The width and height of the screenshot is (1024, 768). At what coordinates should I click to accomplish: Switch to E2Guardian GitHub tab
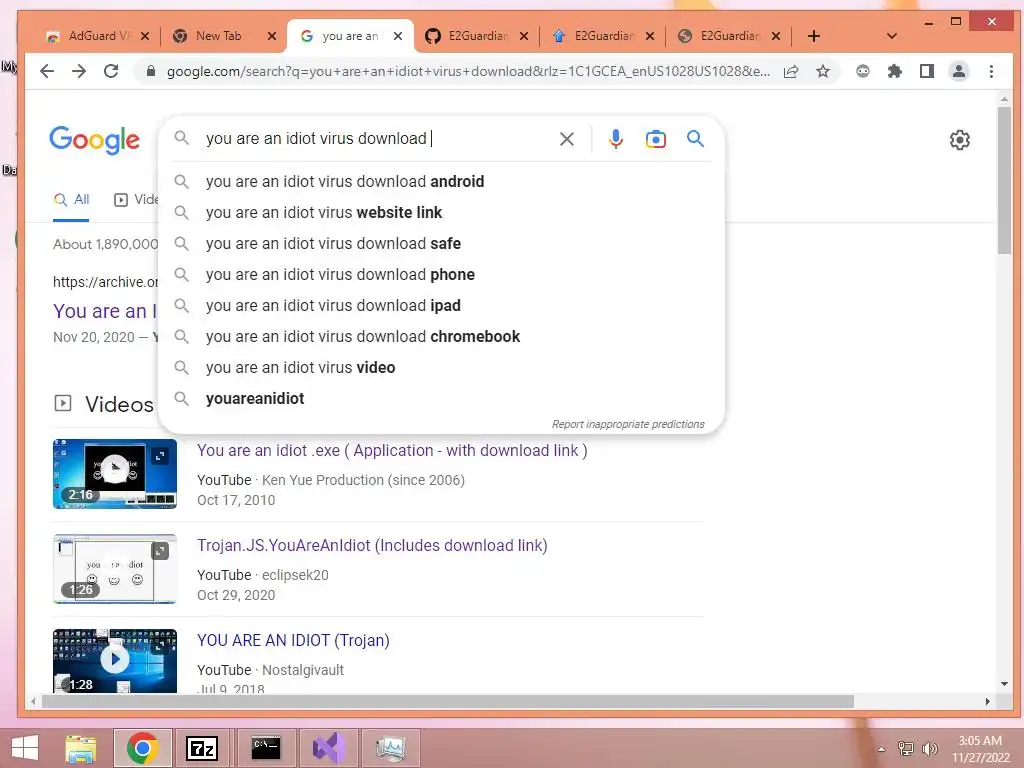[478, 36]
